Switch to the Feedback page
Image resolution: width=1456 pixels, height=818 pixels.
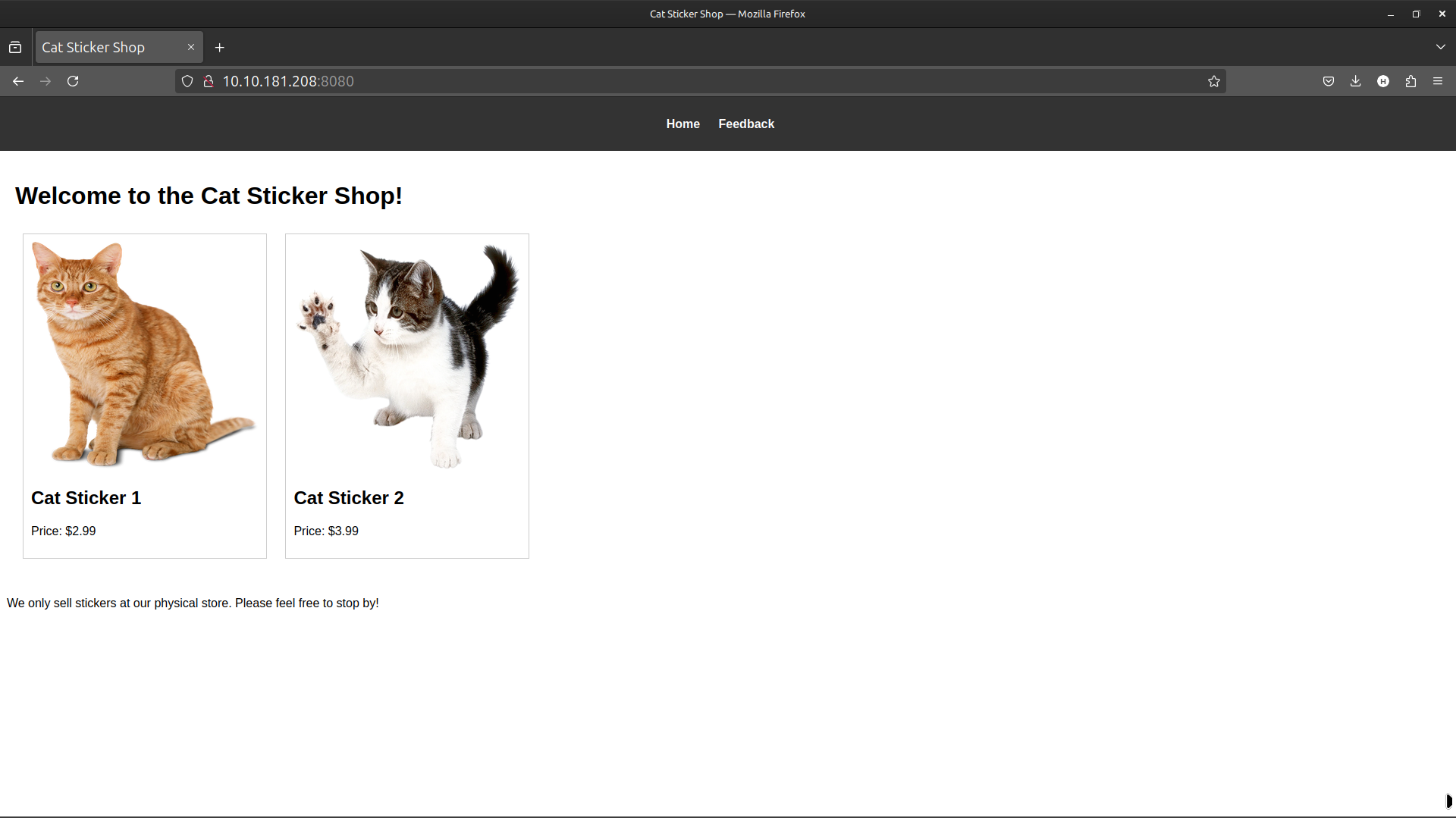click(x=746, y=124)
